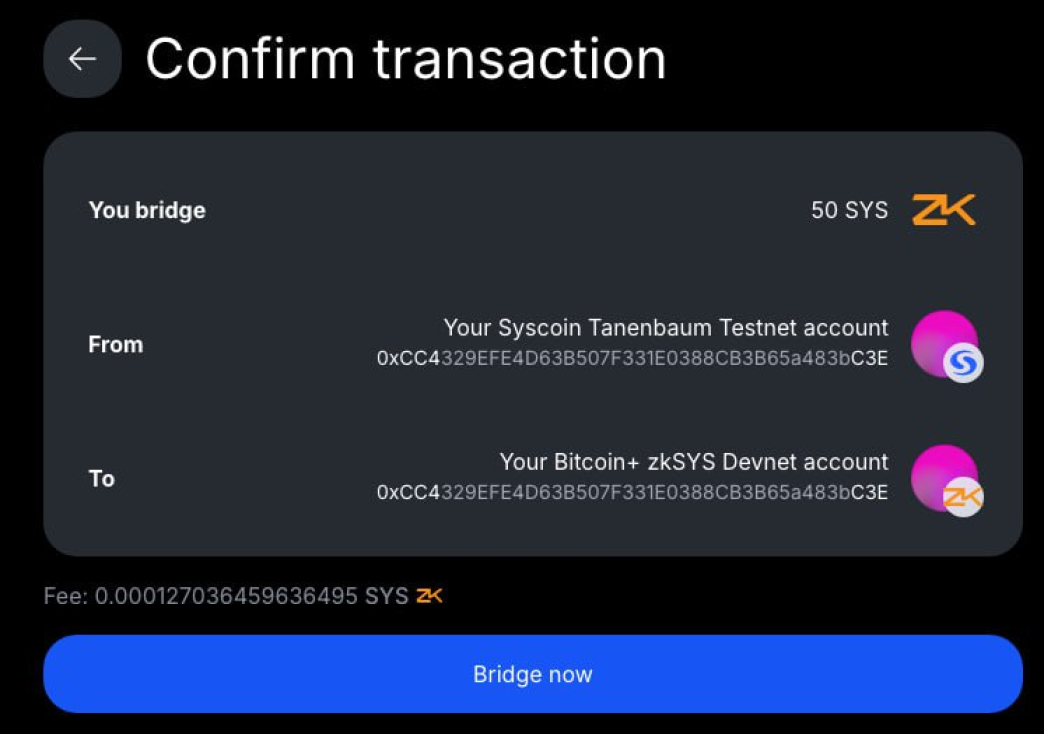Click the You bridge label
The width and height of the screenshot is (1044, 734).
(x=147, y=210)
